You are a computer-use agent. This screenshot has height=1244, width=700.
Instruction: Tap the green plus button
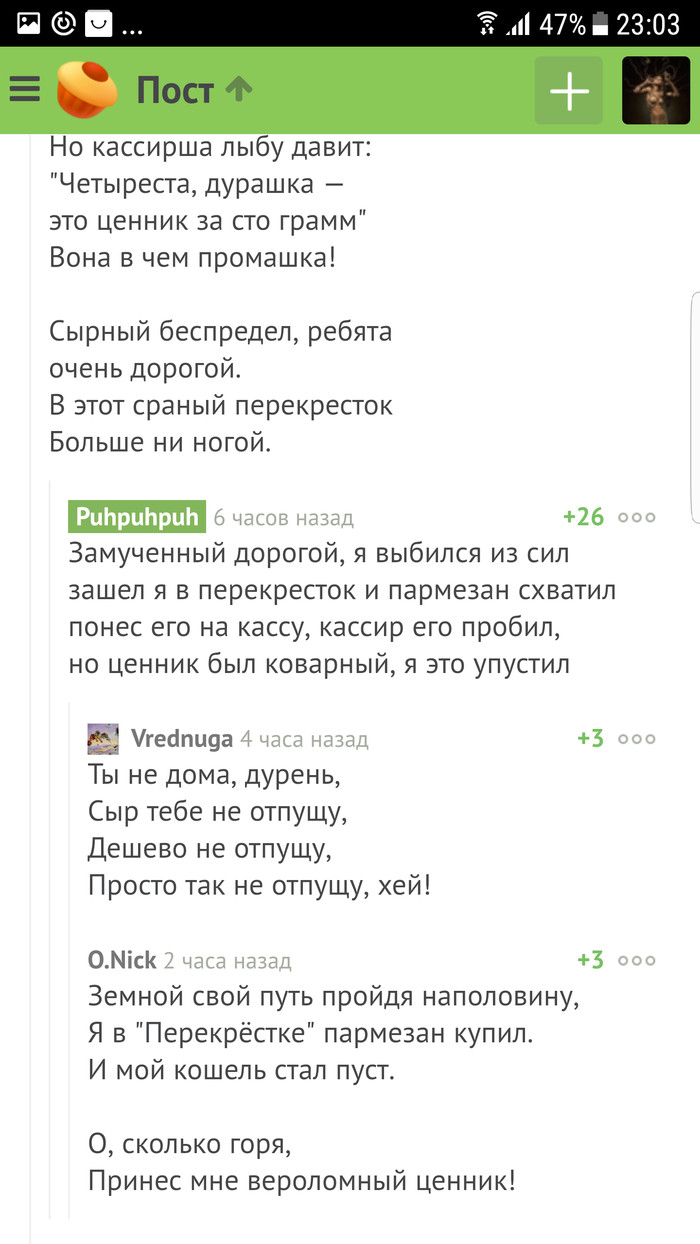569,91
